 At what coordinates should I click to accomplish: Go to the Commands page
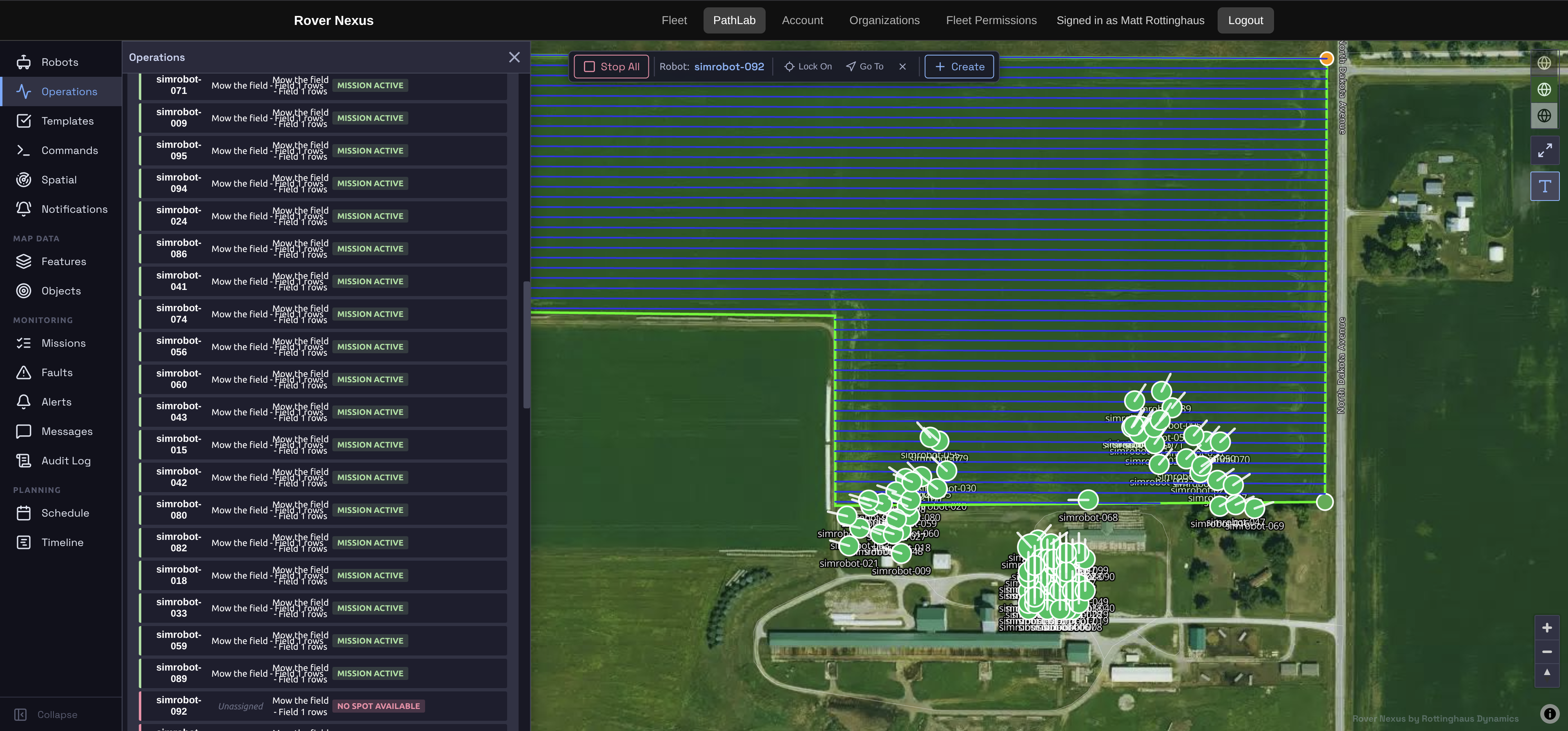[x=61, y=150]
